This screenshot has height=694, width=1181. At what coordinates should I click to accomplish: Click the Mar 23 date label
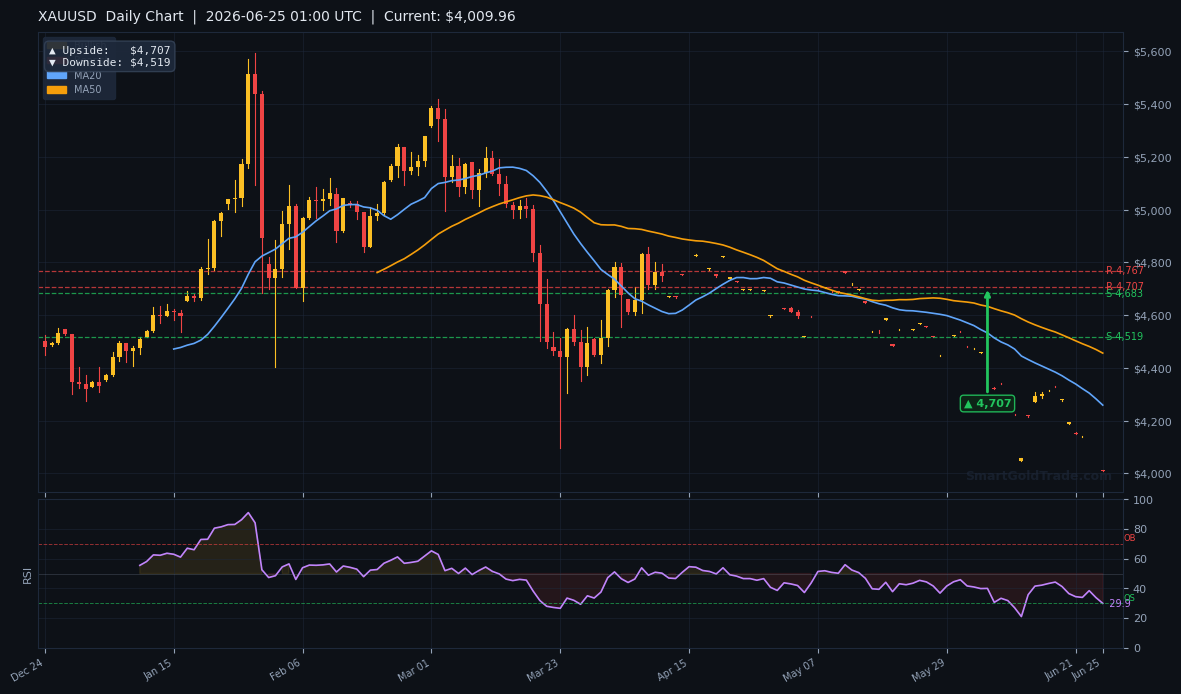(x=542, y=670)
